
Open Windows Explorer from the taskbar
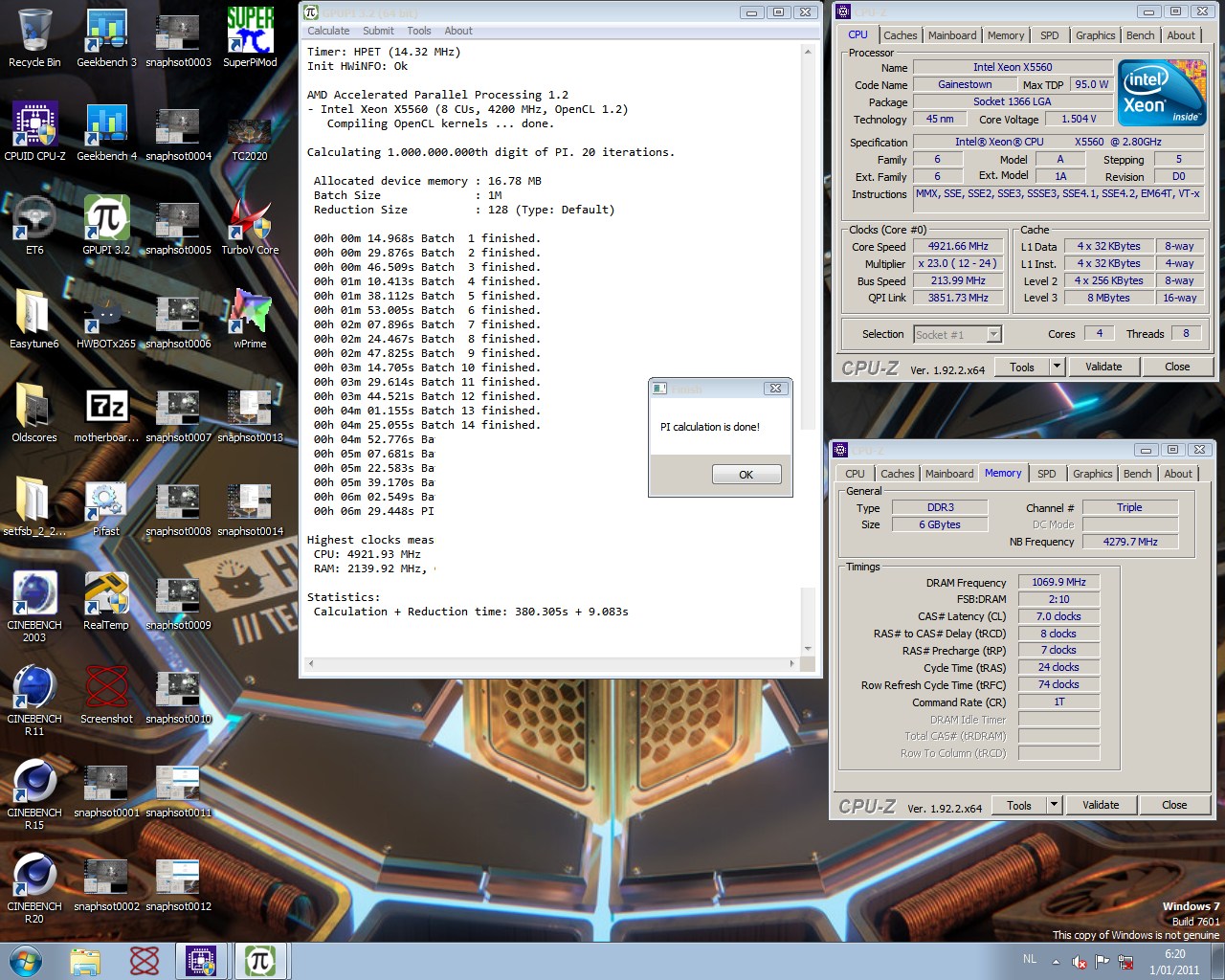pyautogui.click(x=85, y=961)
